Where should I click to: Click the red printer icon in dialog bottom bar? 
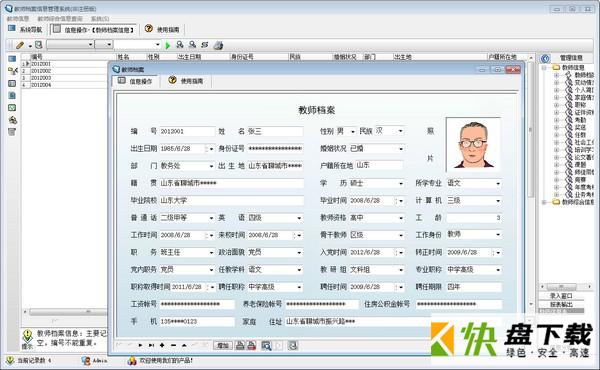pyautogui.click(x=251, y=346)
